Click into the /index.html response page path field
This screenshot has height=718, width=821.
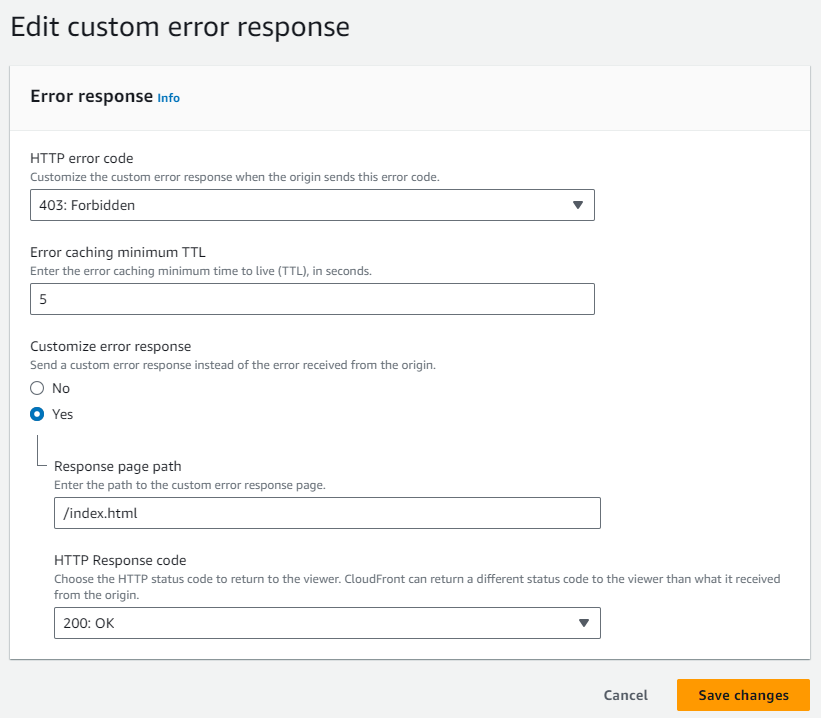click(327, 513)
